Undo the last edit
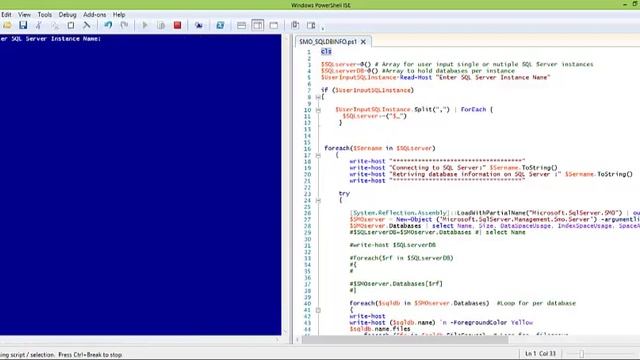The image size is (640, 360). pyautogui.click(x=108, y=25)
